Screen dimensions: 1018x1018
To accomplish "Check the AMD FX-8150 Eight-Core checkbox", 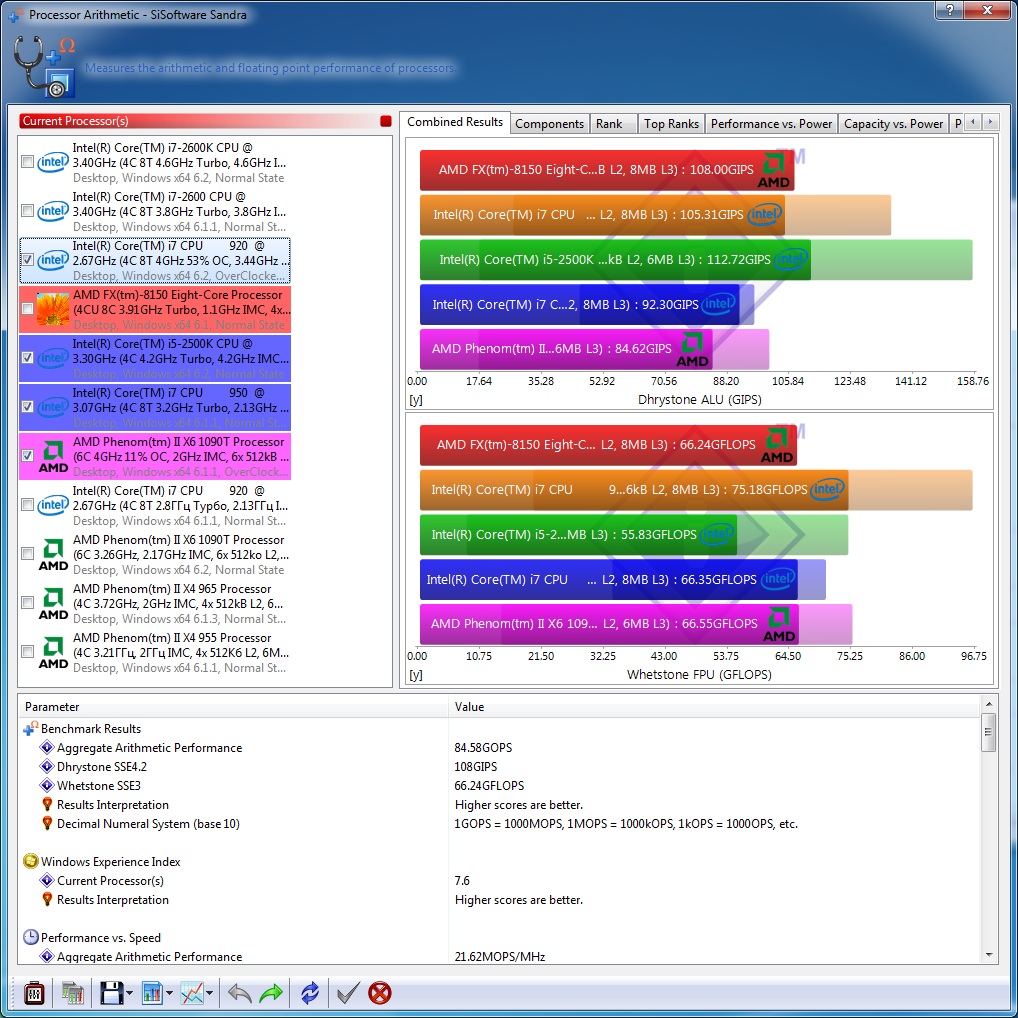I will point(27,309).
